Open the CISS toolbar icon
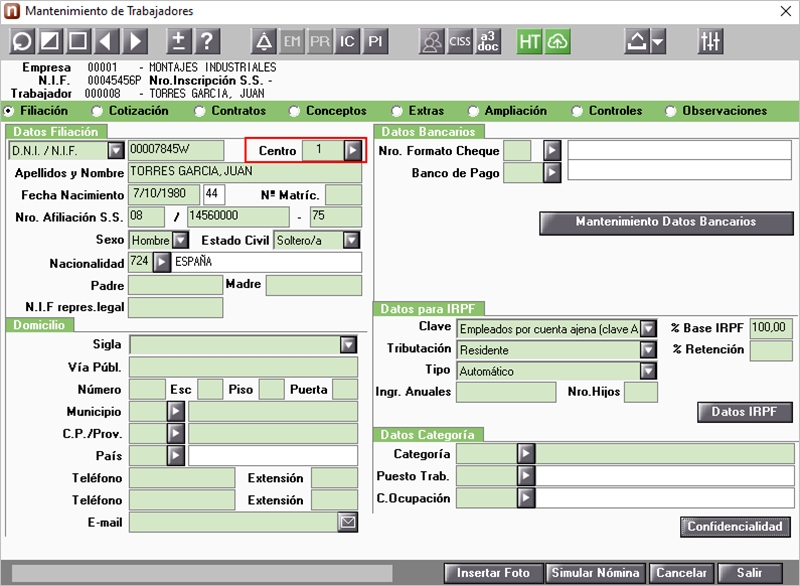Screen dimensions: 800x586 click(460, 41)
